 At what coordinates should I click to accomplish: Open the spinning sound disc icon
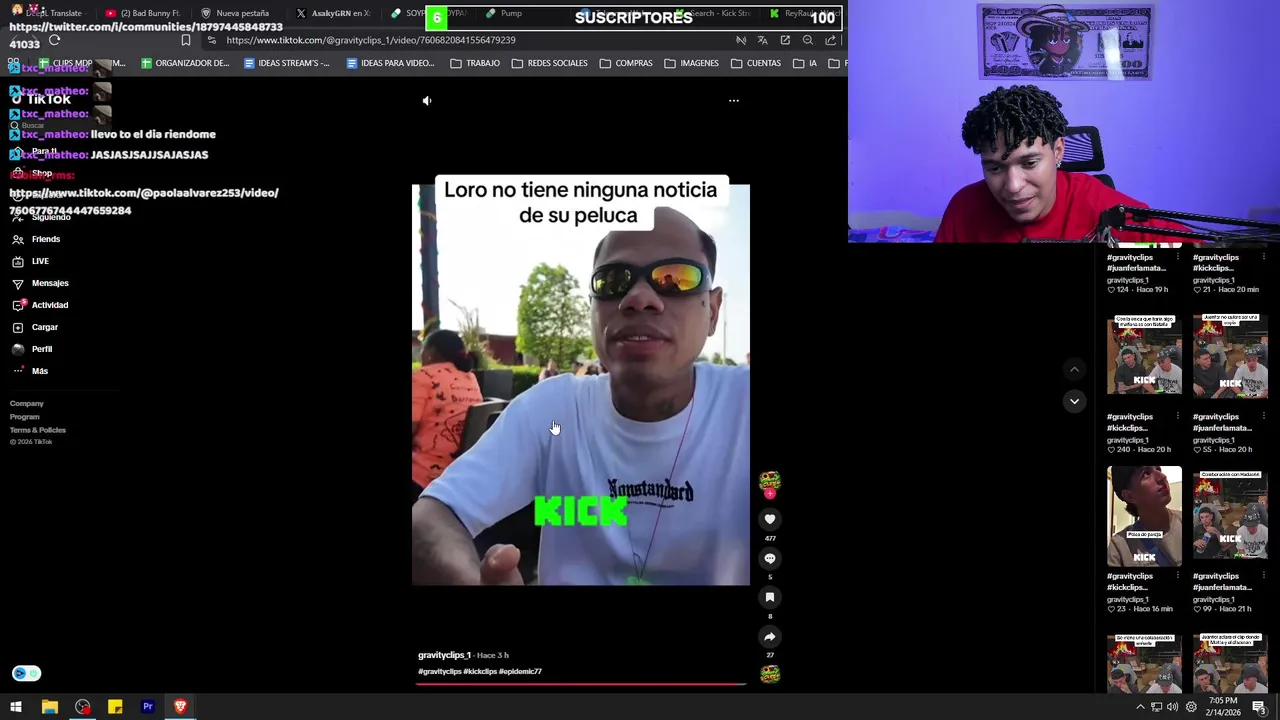point(770,675)
